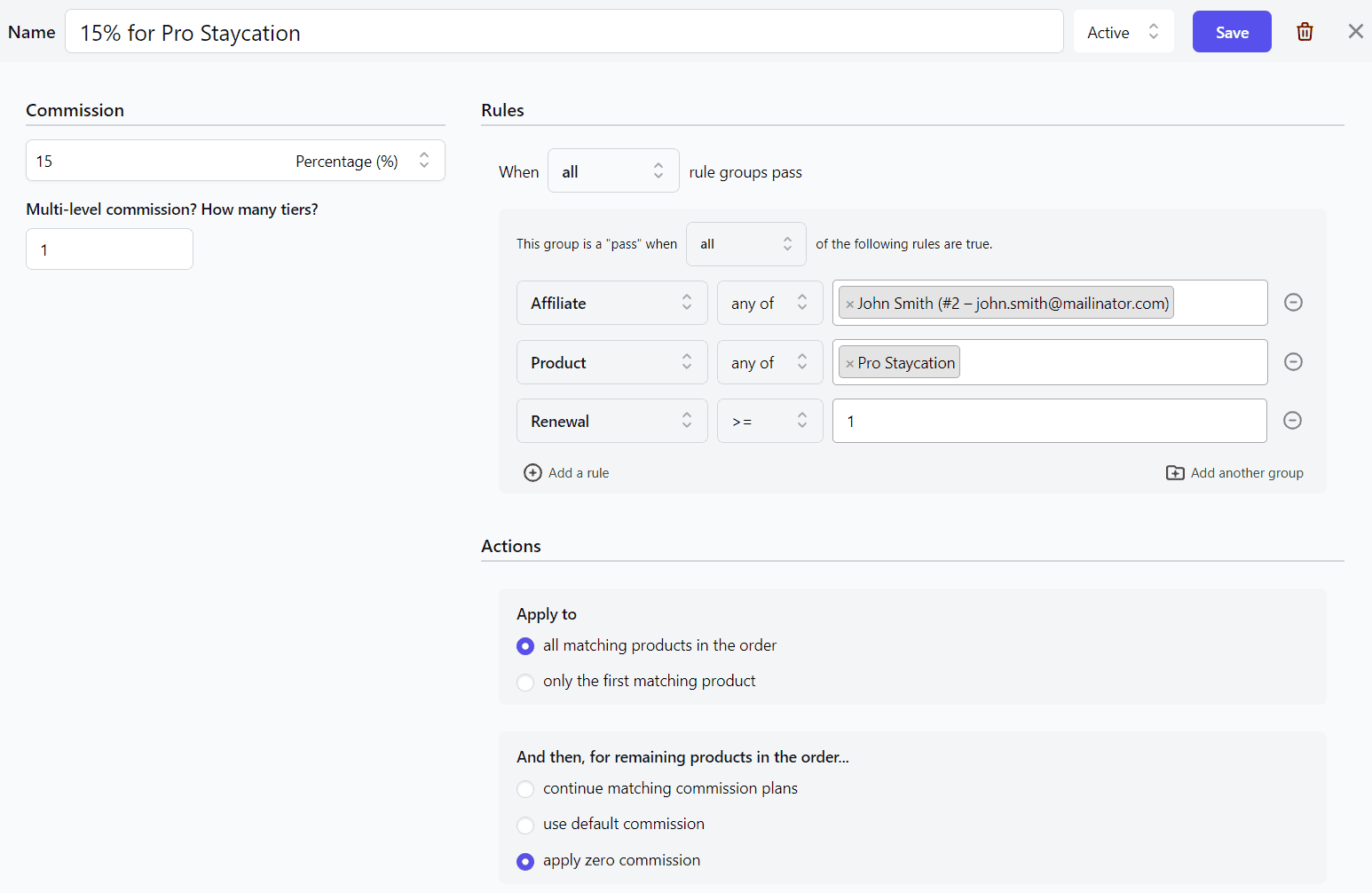This screenshot has width=1372, height=893.
Task: Save the commission plan
Action: 1232,32
